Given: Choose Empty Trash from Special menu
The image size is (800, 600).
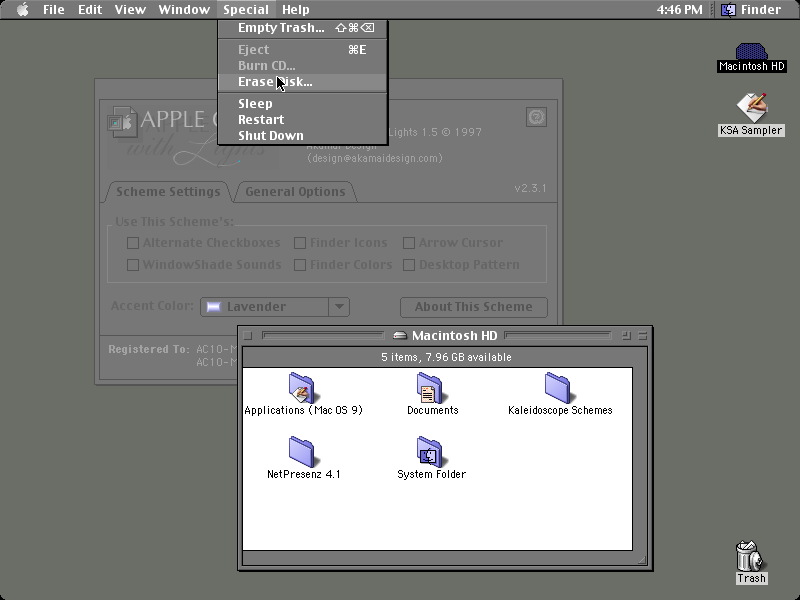Looking at the screenshot, I should point(303,28).
